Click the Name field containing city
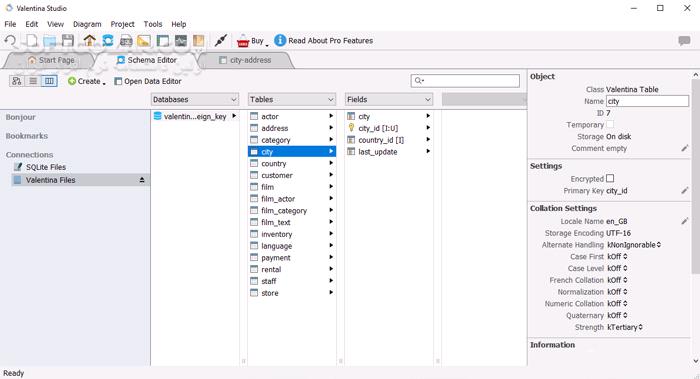Viewport: 700px width, 379px height. 647,101
